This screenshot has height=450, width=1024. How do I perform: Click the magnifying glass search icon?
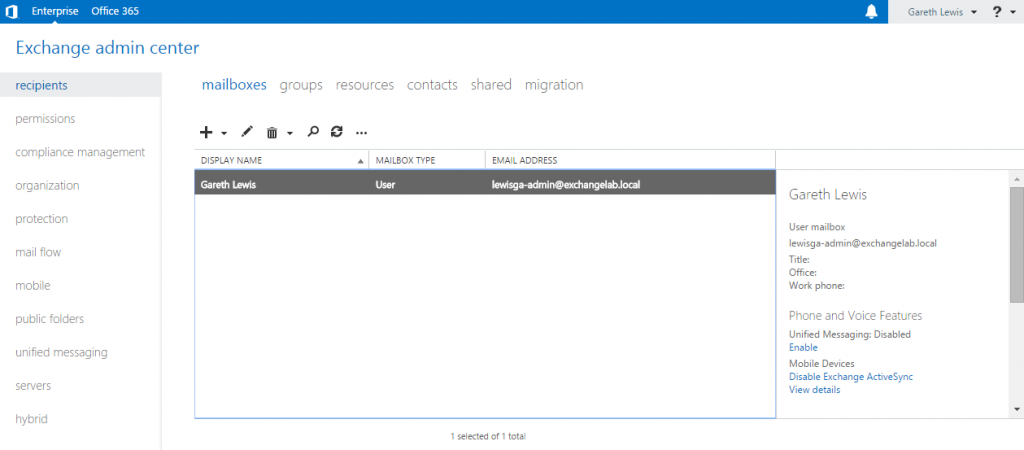click(313, 132)
